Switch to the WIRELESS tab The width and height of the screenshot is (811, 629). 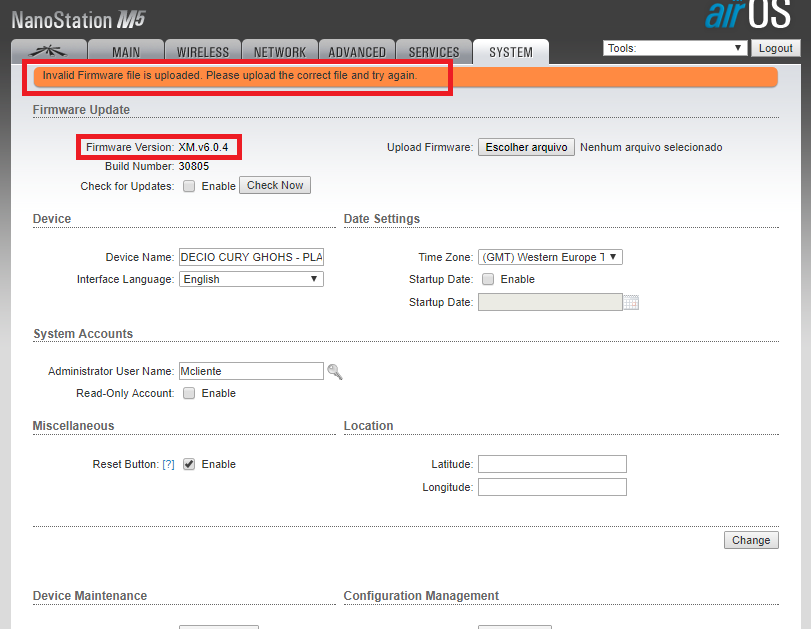pos(203,52)
